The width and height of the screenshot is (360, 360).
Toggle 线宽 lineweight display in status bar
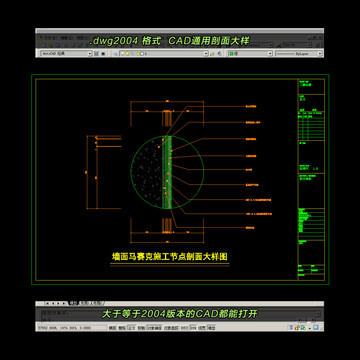click(x=202, y=328)
